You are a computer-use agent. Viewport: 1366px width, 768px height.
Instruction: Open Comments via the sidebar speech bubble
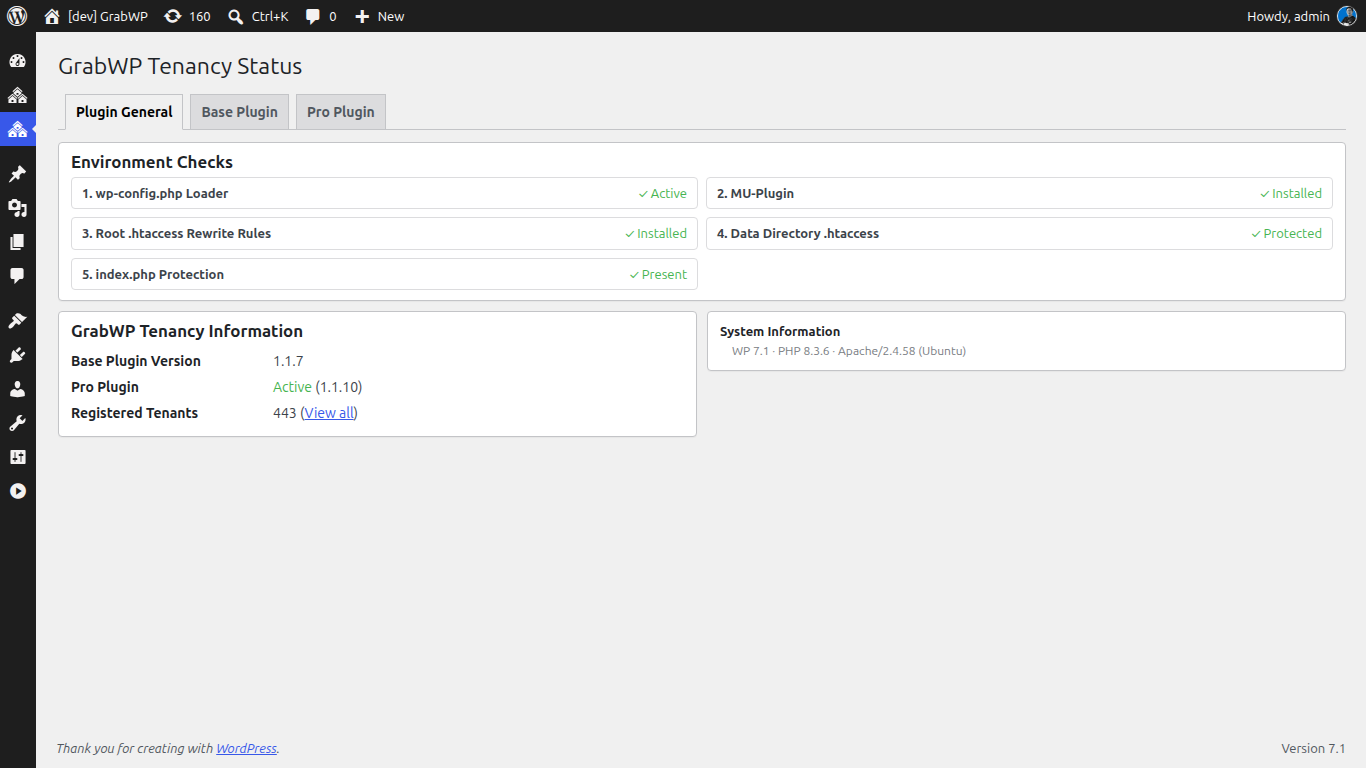[x=17, y=276]
